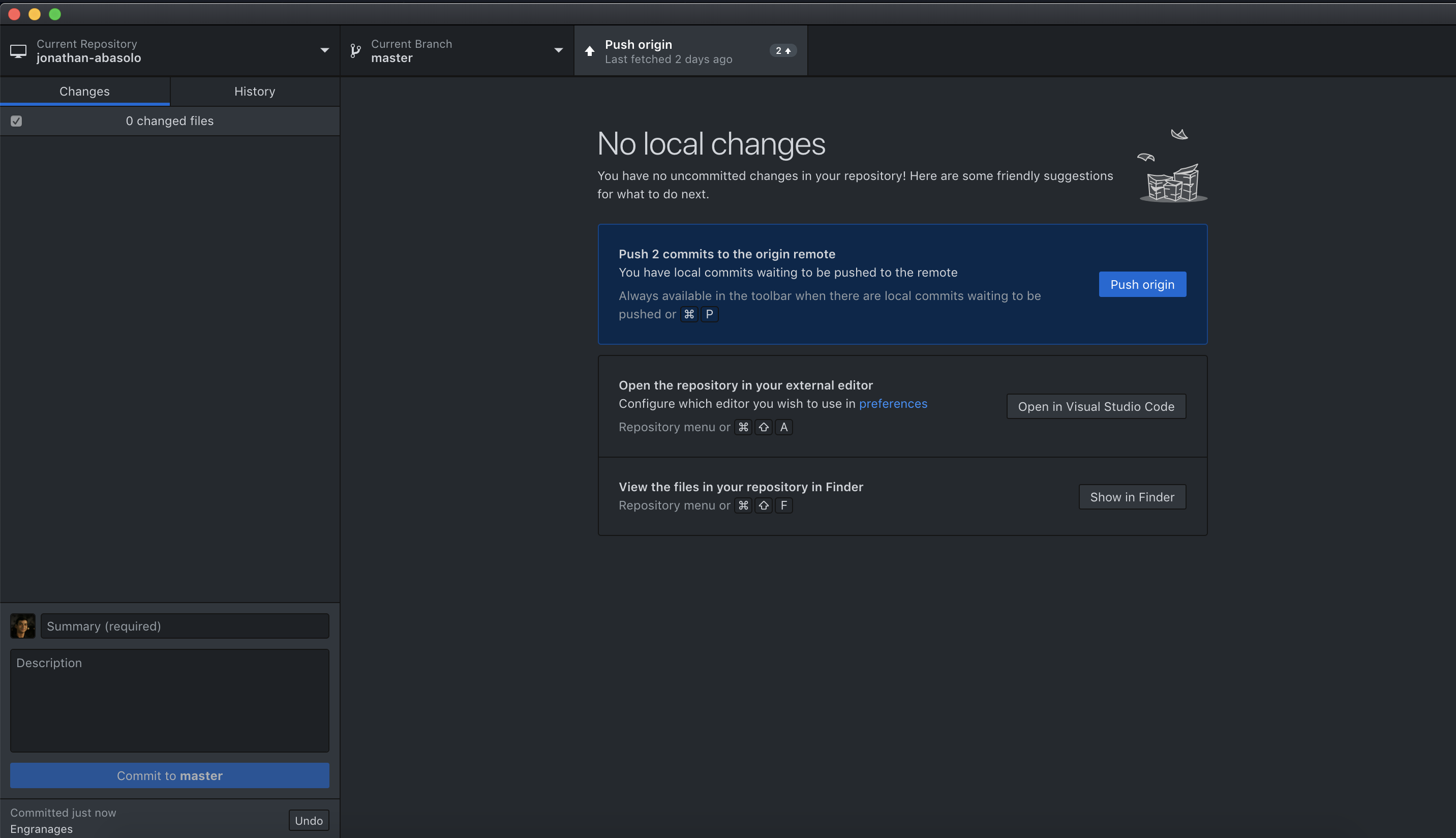Toggle the select all changed files checkbox
The width and height of the screenshot is (1456, 838).
coord(16,121)
